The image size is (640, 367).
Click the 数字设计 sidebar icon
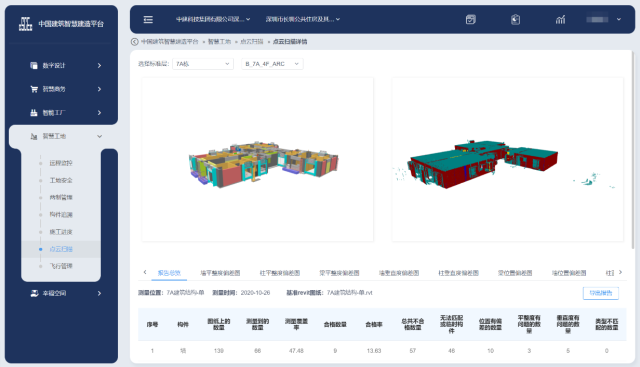[x=34, y=65]
